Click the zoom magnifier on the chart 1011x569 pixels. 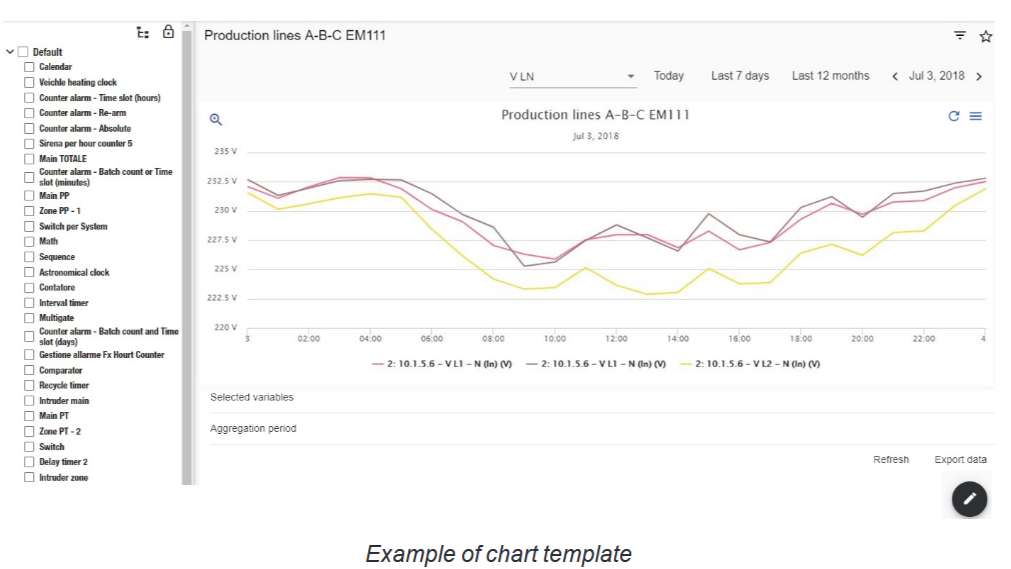click(216, 119)
